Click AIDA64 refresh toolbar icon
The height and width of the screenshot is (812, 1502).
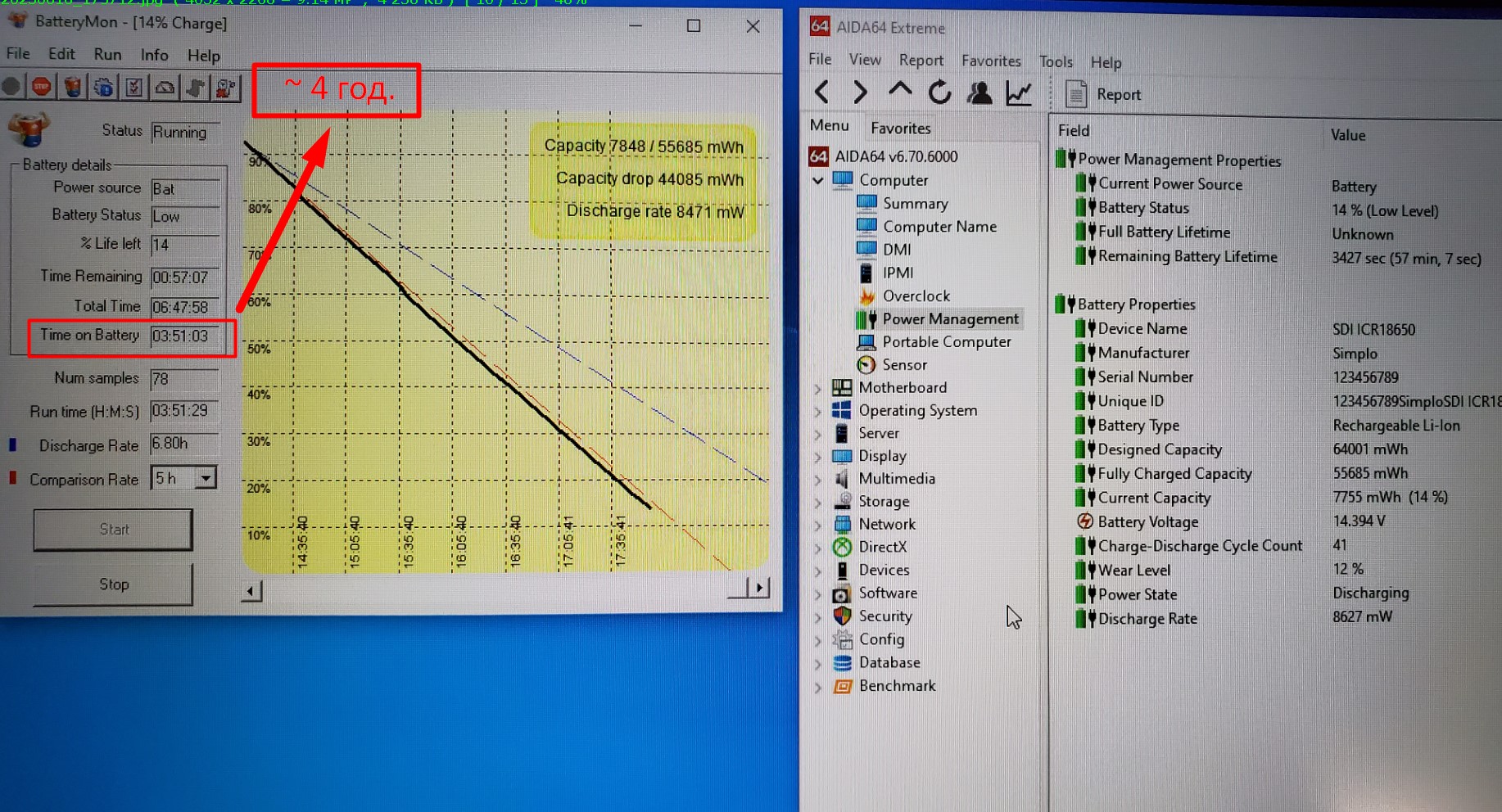pos(939,93)
